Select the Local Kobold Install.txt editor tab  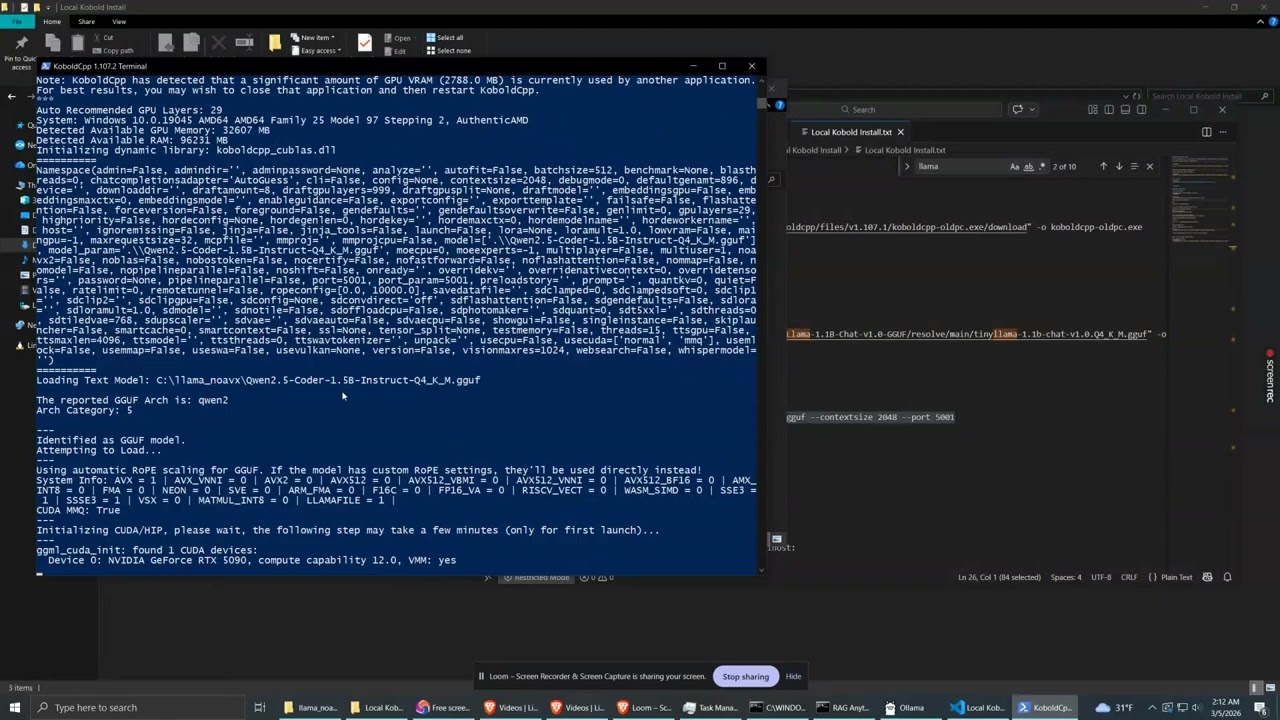coord(850,132)
